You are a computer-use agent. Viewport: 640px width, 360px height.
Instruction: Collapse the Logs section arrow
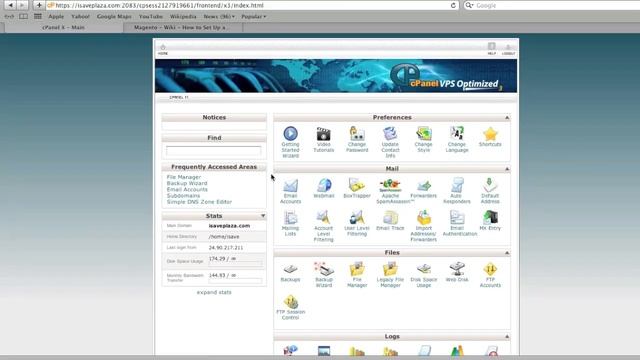pyautogui.click(x=507, y=336)
